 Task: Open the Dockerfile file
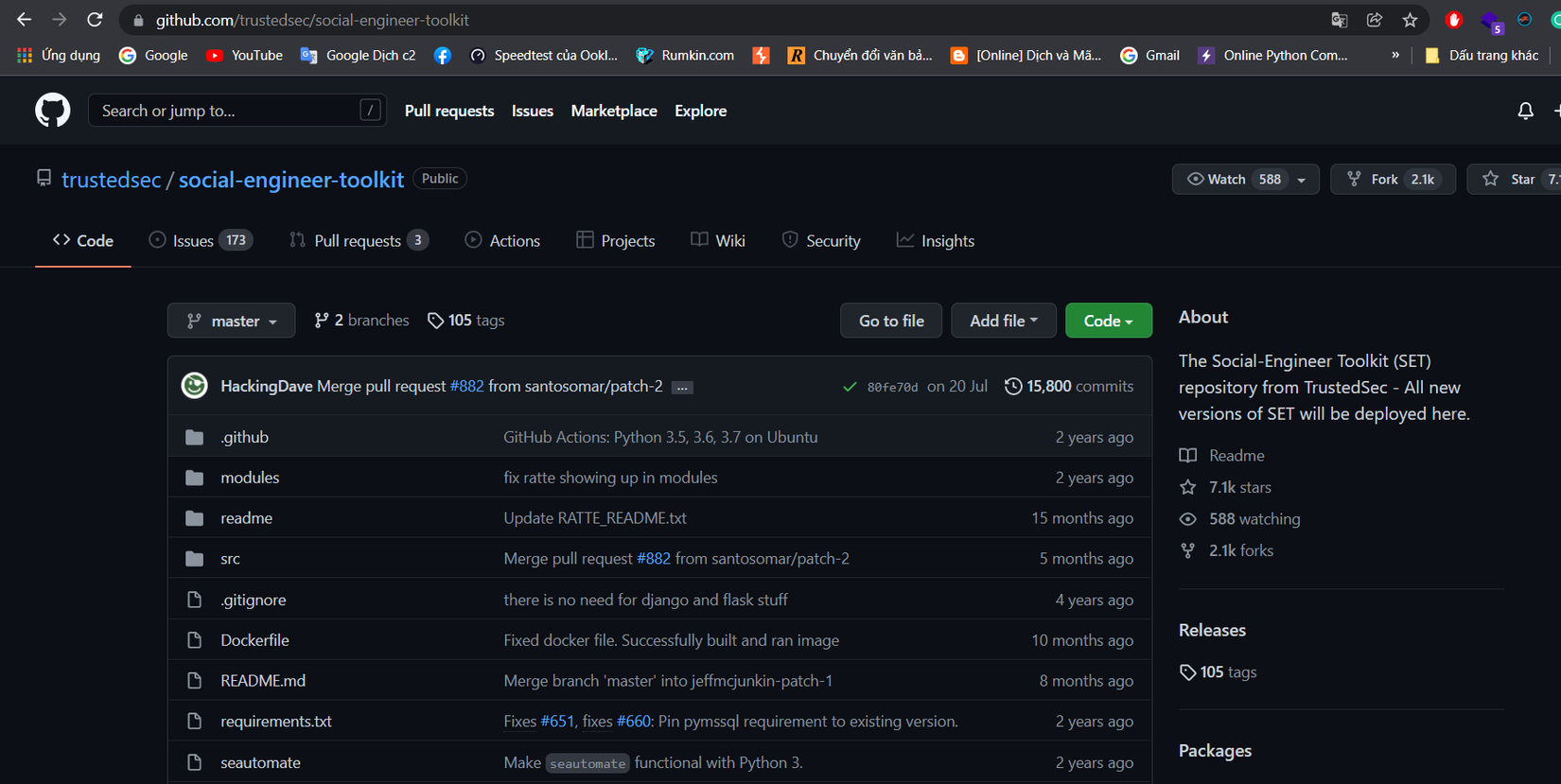254,640
